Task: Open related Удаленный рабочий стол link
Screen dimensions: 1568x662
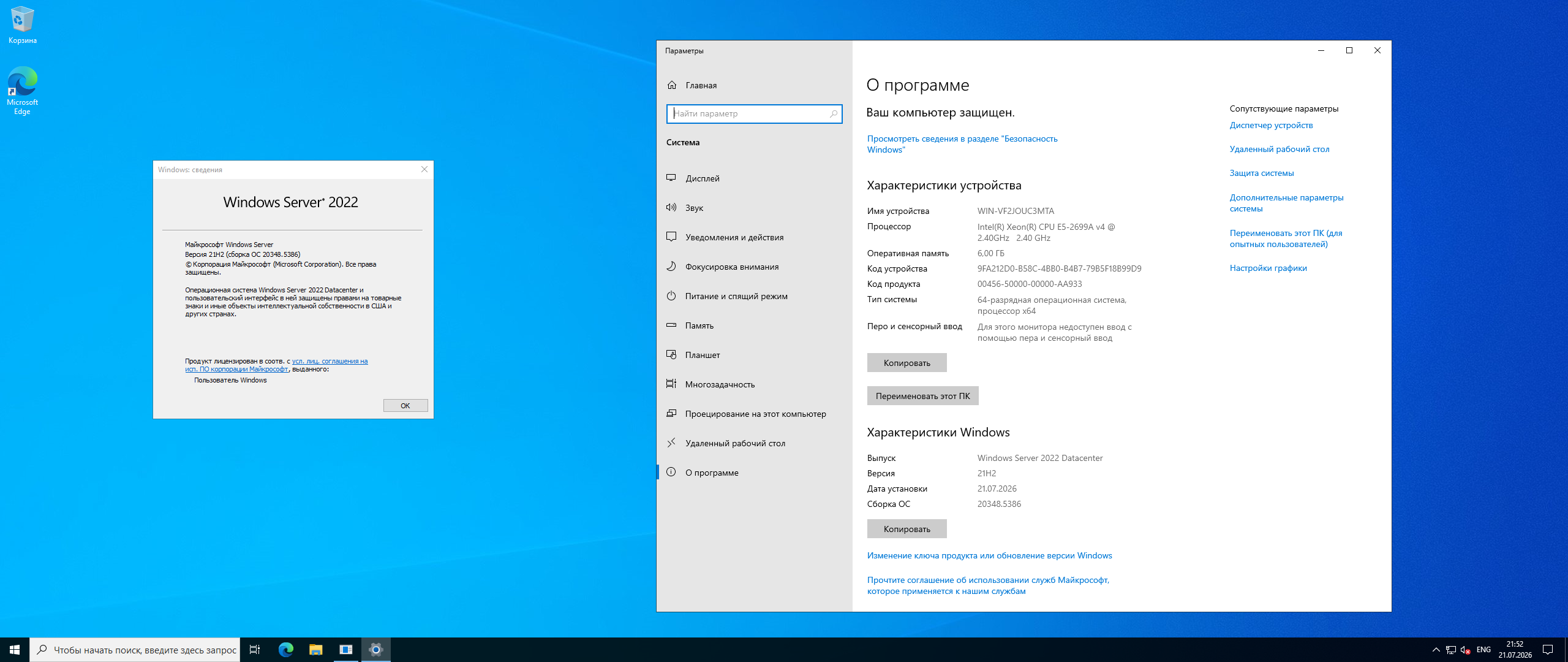Action: (x=1279, y=149)
